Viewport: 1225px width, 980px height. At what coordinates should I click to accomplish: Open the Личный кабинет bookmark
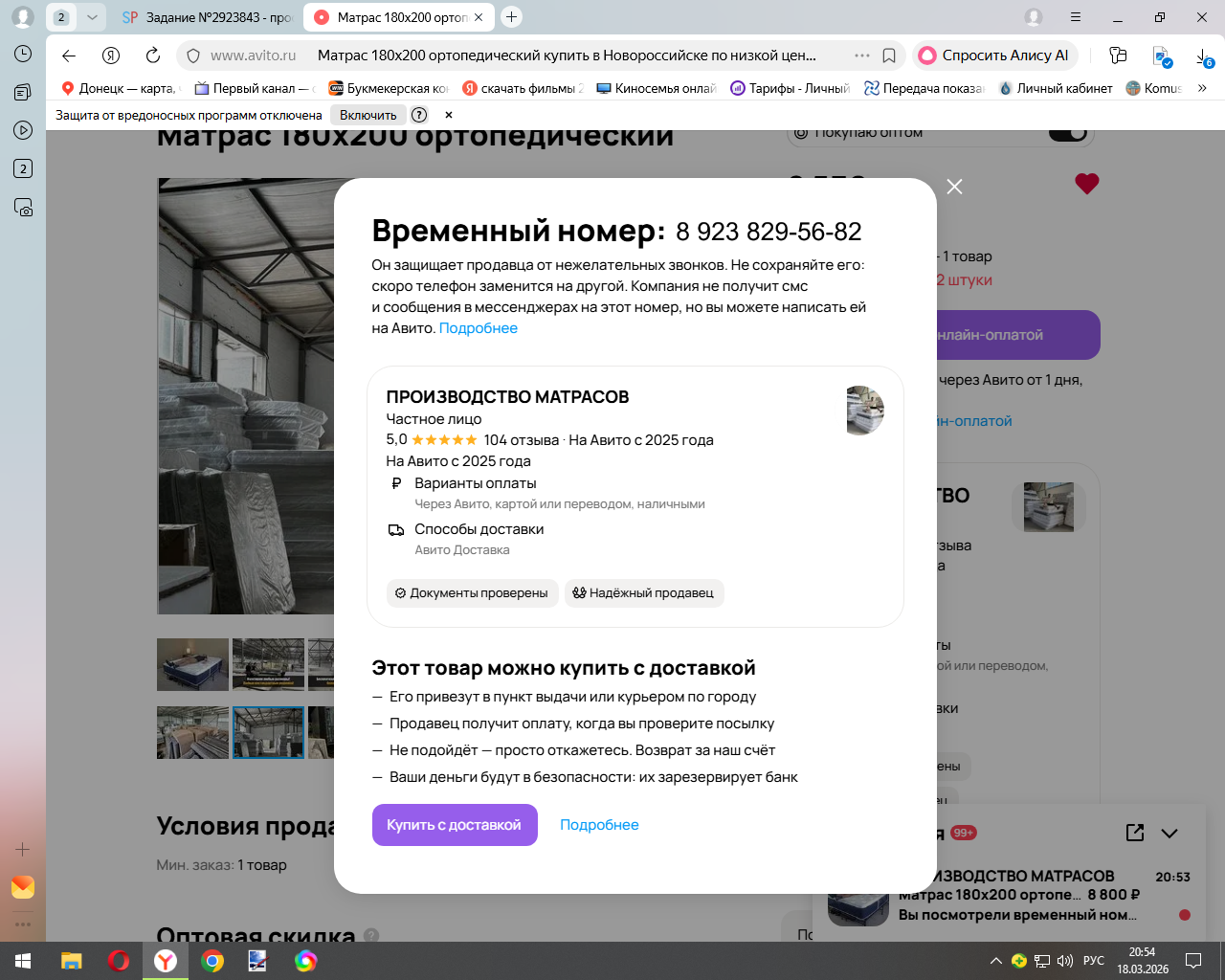point(1056,88)
